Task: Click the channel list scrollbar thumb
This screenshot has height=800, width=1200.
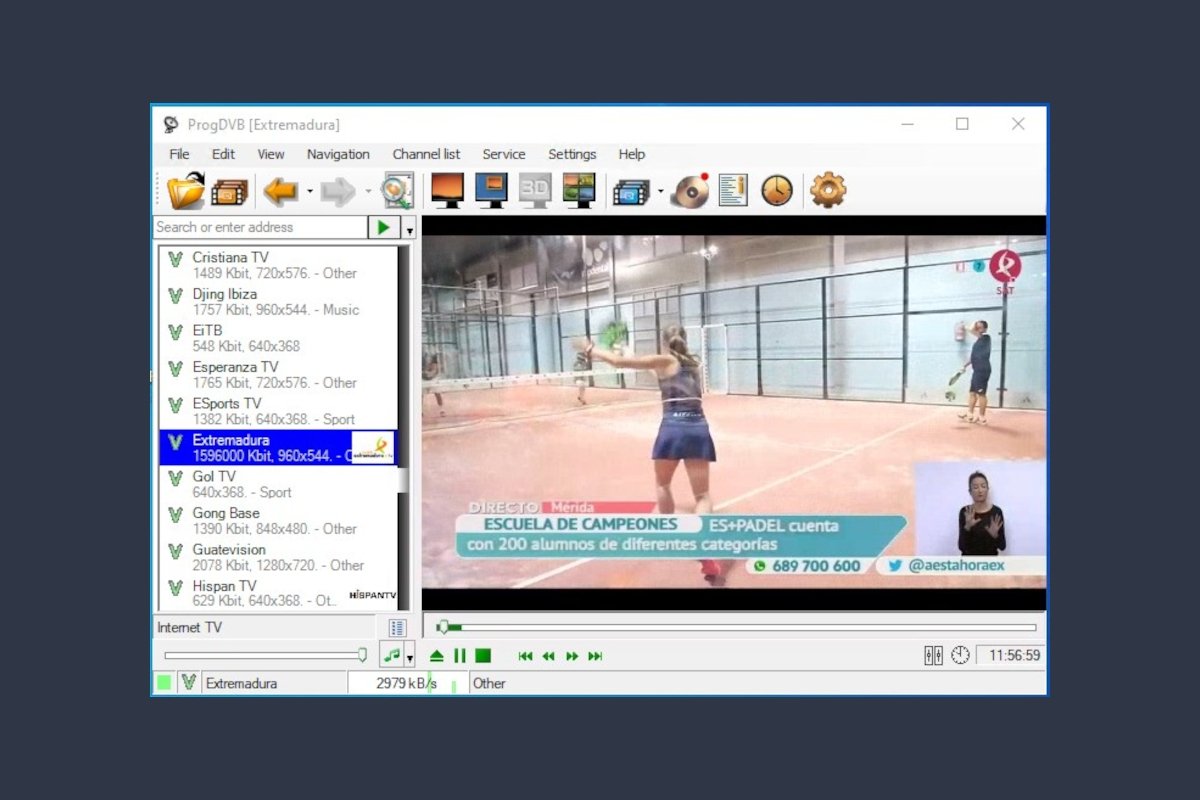Action: 403,481
